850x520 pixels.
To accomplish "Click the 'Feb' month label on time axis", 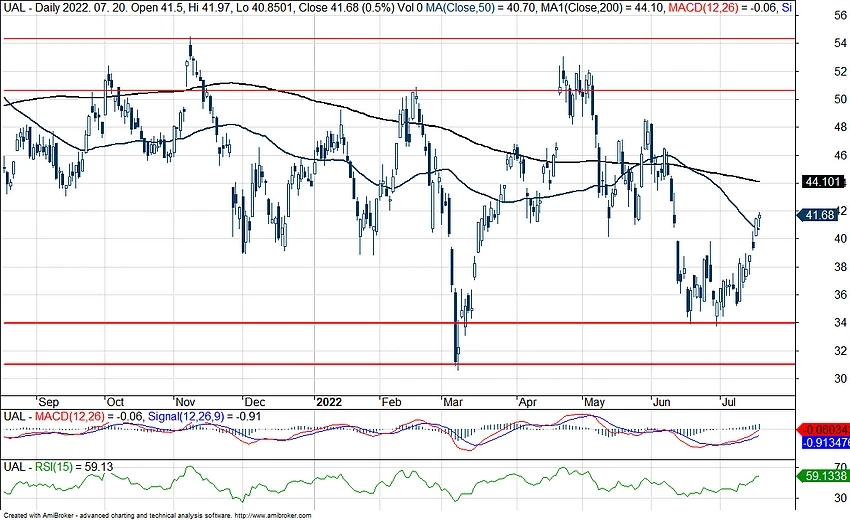I will tap(391, 402).
